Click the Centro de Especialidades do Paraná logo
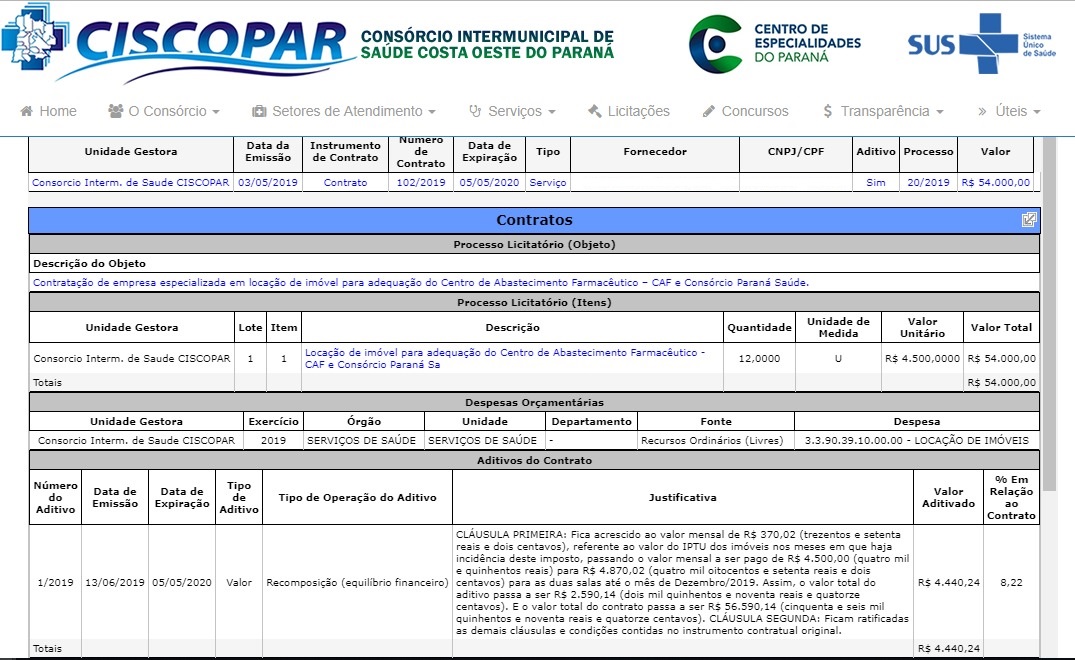The width and height of the screenshot is (1075, 660). tap(775, 44)
